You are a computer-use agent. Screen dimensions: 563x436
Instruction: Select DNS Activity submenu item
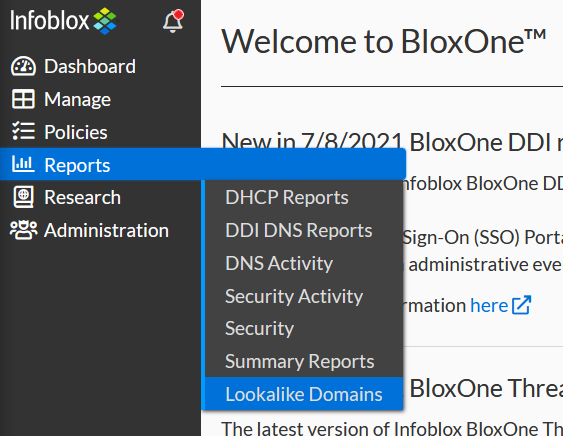pos(304,263)
